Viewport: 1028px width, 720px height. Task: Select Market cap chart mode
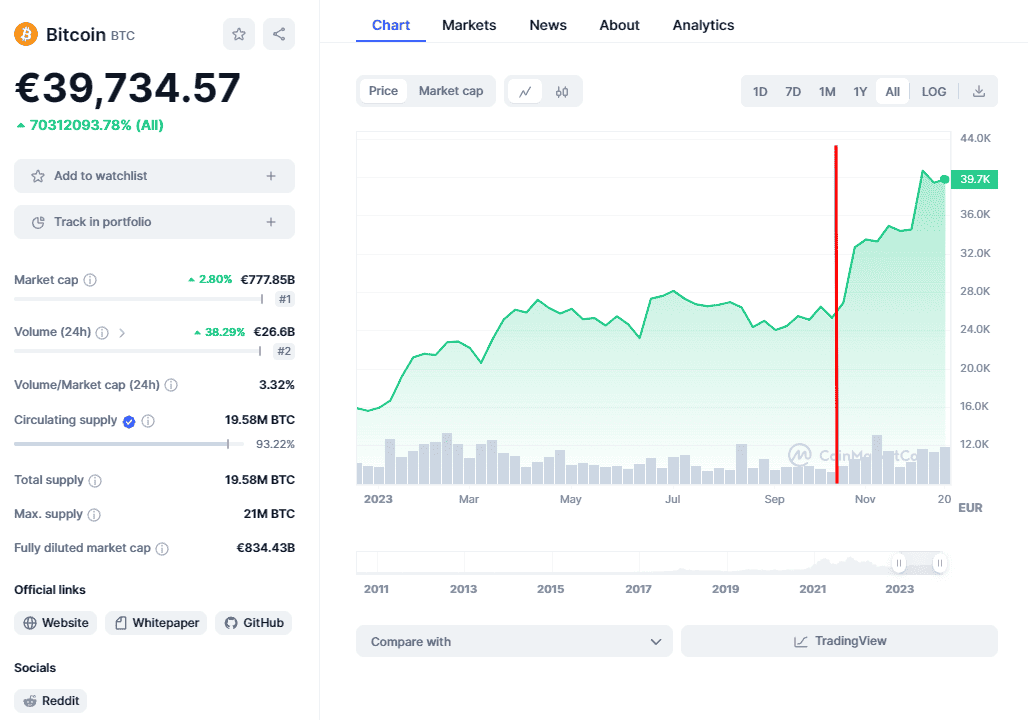pyautogui.click(x=451, y=91)
